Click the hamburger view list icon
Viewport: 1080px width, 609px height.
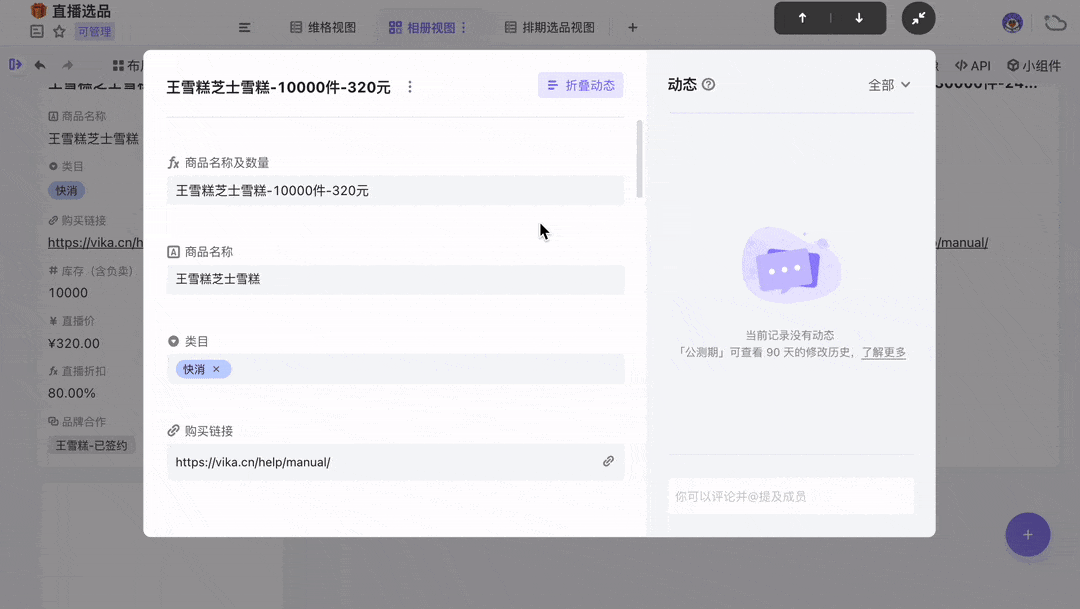245,28
